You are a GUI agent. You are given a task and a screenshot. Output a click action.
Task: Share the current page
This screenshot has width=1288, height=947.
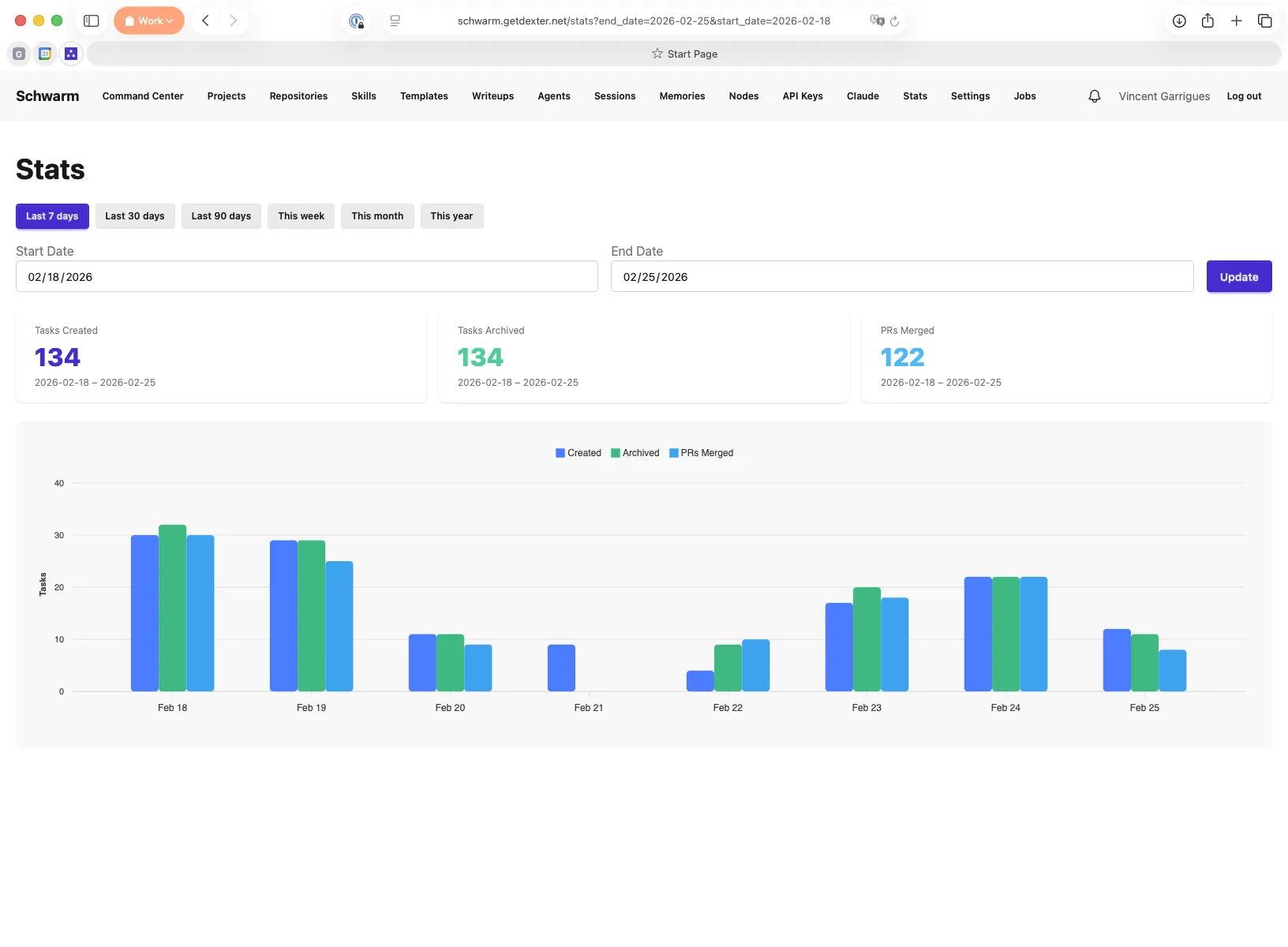pos(1207,21)
